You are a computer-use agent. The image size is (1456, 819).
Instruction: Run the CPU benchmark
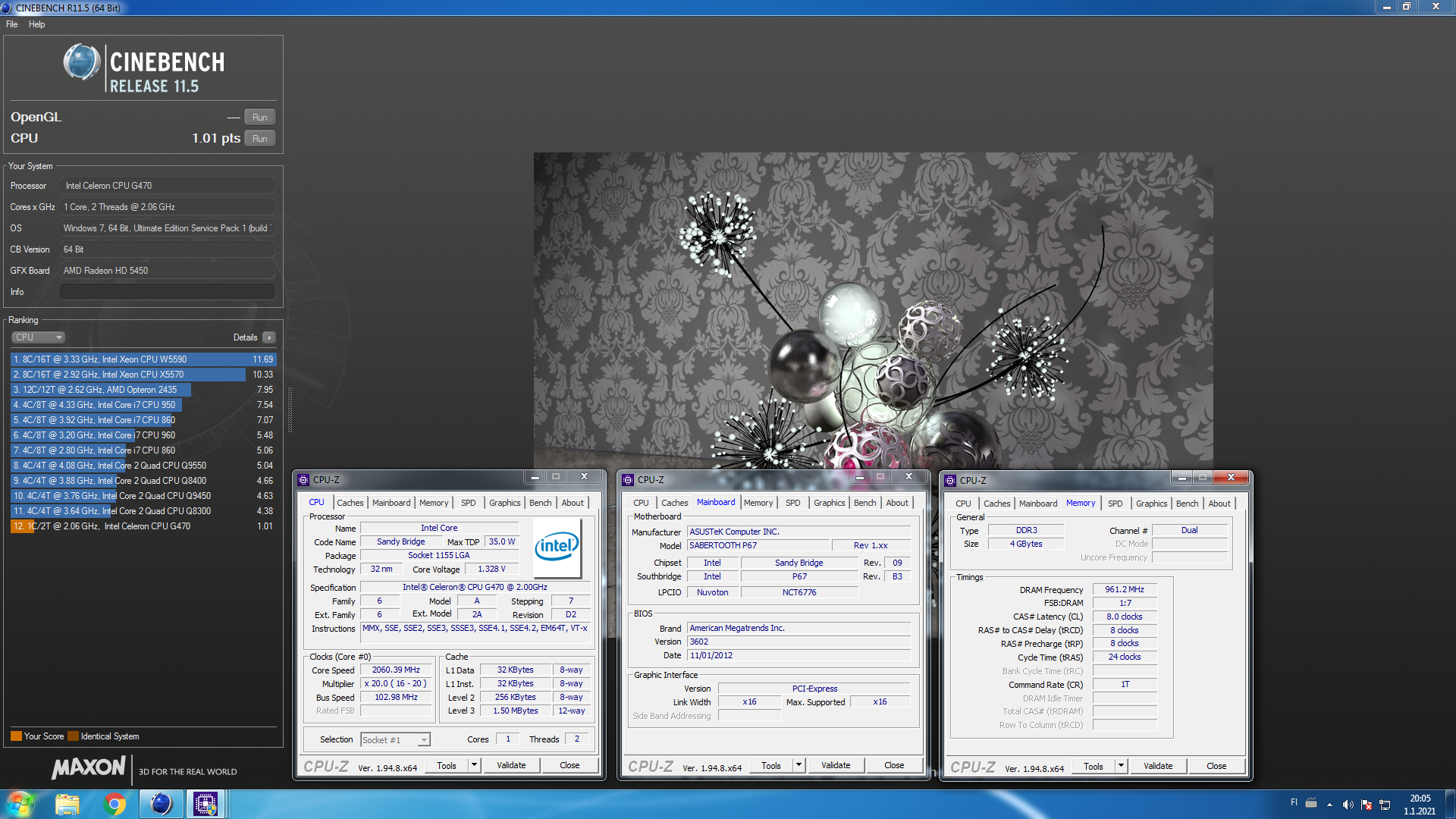click(x=259, y=138)
